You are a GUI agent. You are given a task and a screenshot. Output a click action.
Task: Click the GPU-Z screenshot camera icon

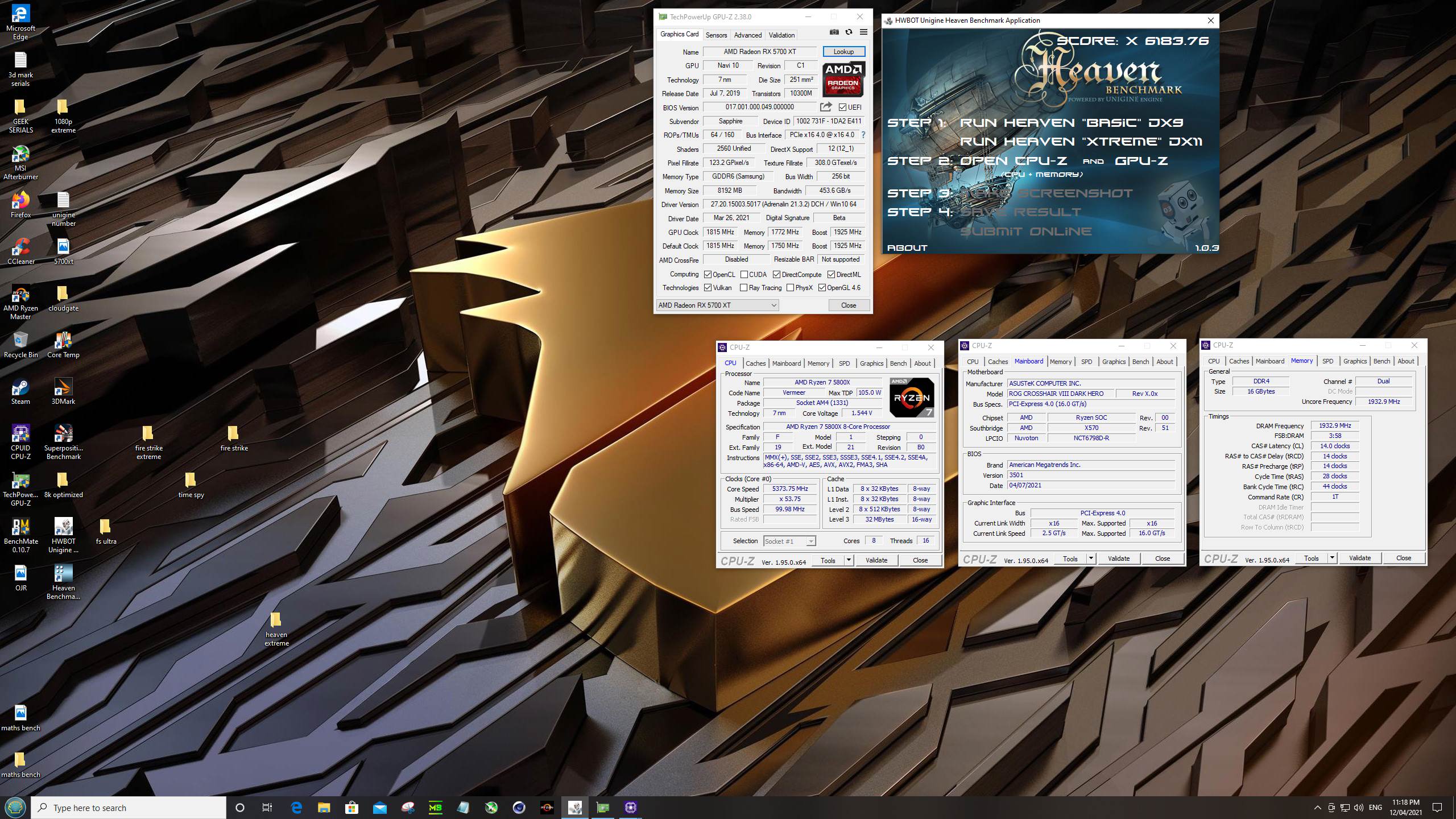(x=834, y=32)
